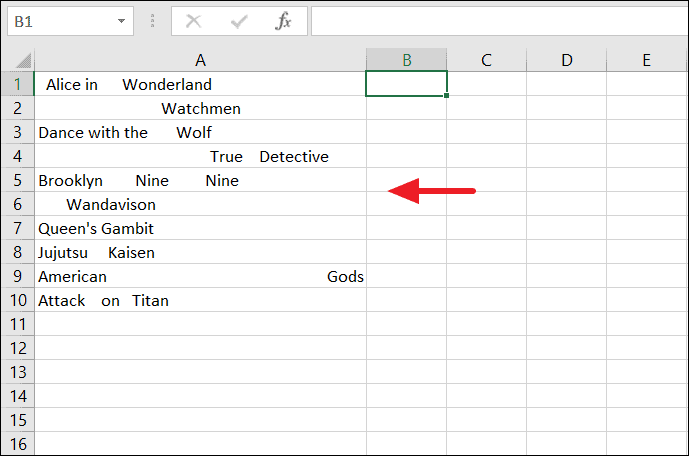Click the Enter checkmark formula bar icon

239,21
